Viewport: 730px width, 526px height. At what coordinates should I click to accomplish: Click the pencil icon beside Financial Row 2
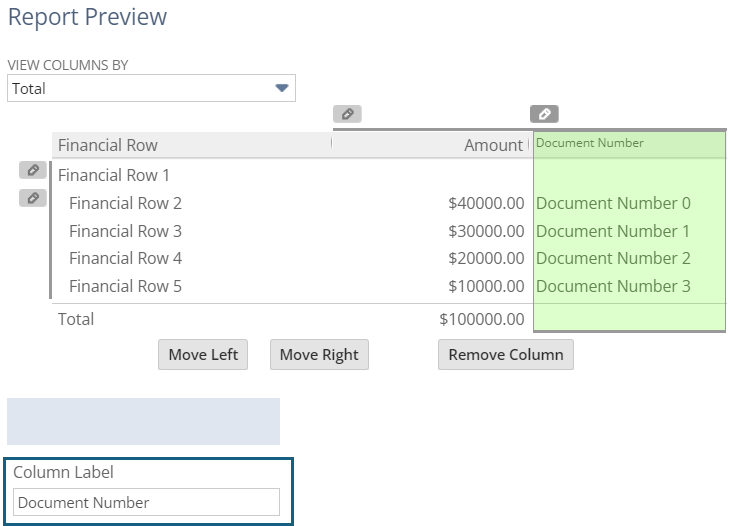tap(33, 198)
